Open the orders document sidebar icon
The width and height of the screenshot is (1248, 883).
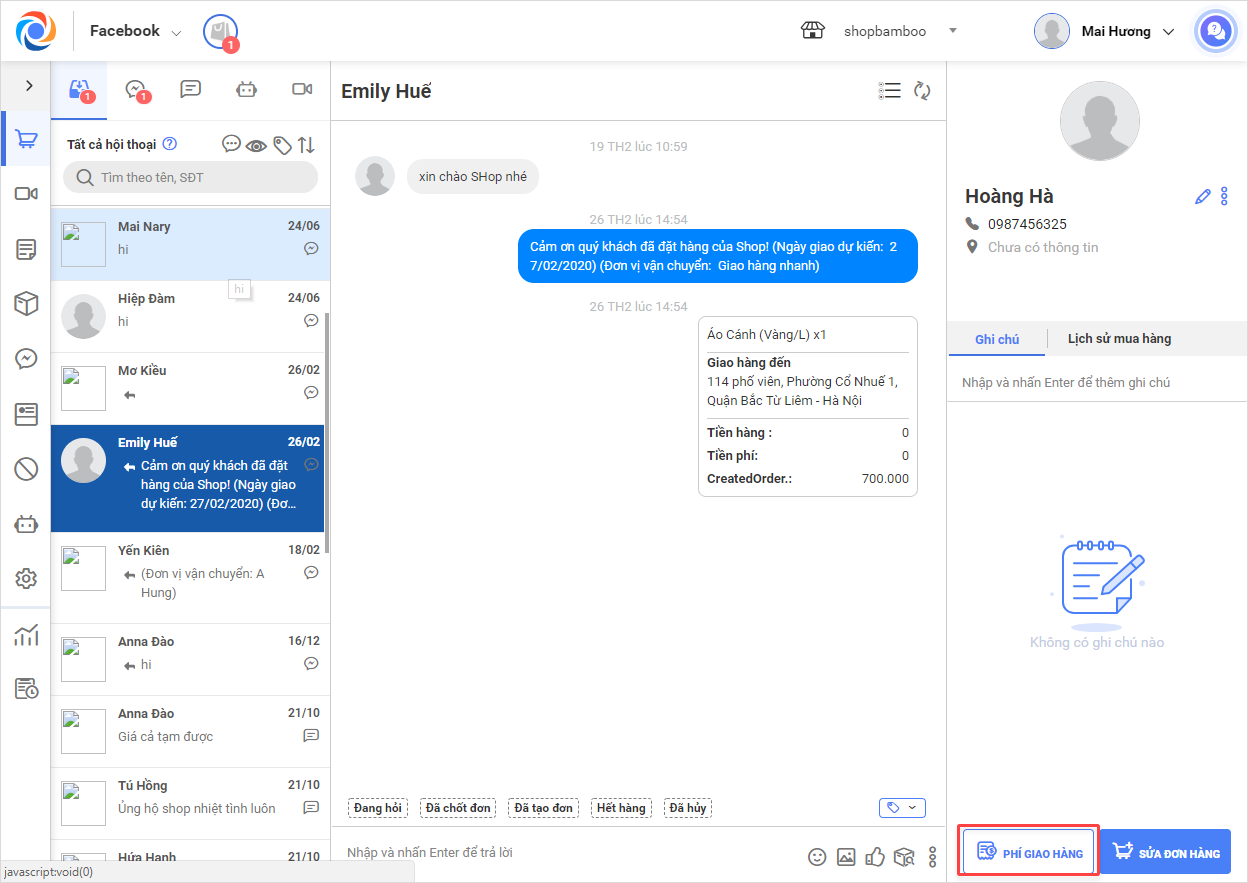click(x=26, y=249)
